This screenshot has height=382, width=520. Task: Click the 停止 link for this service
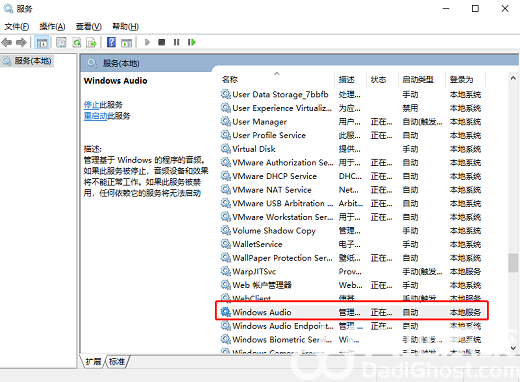(x=91, y=105)
